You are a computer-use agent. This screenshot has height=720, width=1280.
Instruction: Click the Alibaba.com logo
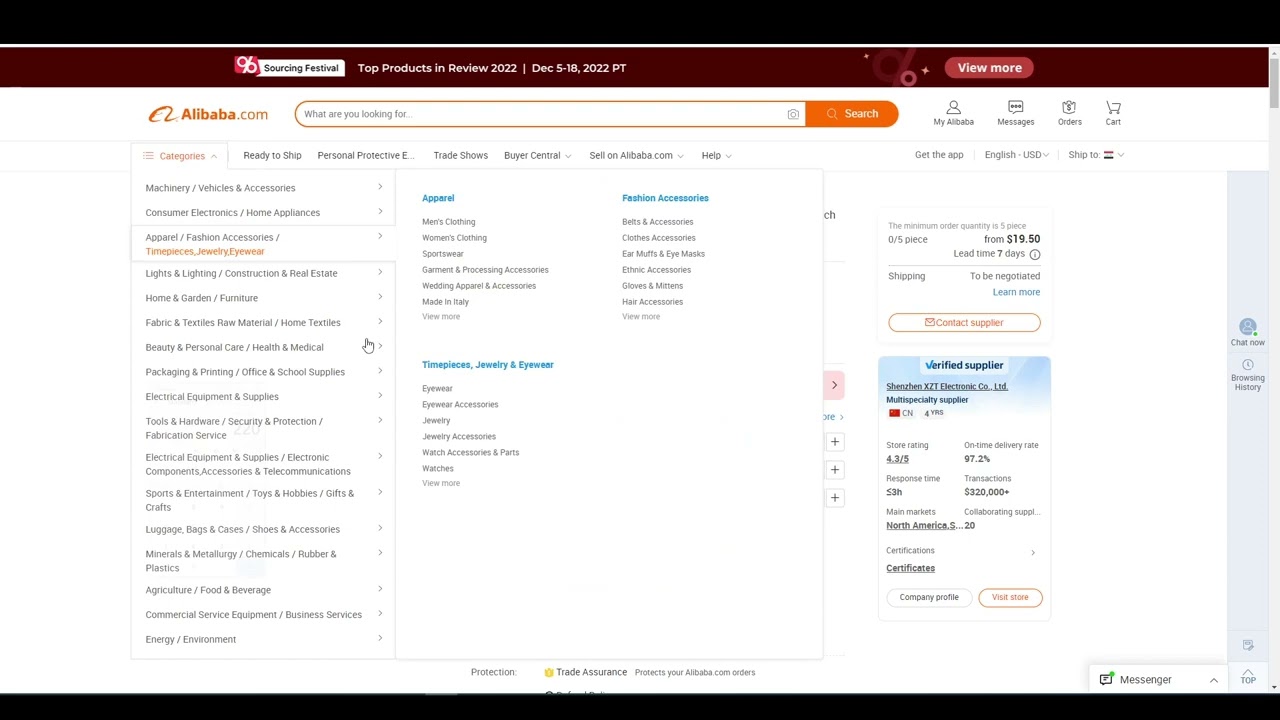point(208,114)
